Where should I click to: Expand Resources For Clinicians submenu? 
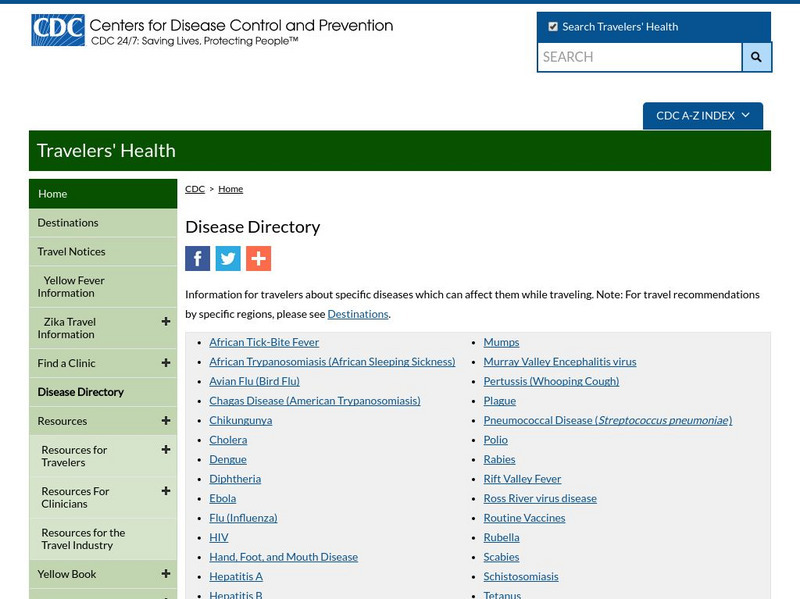click(166, 491)
